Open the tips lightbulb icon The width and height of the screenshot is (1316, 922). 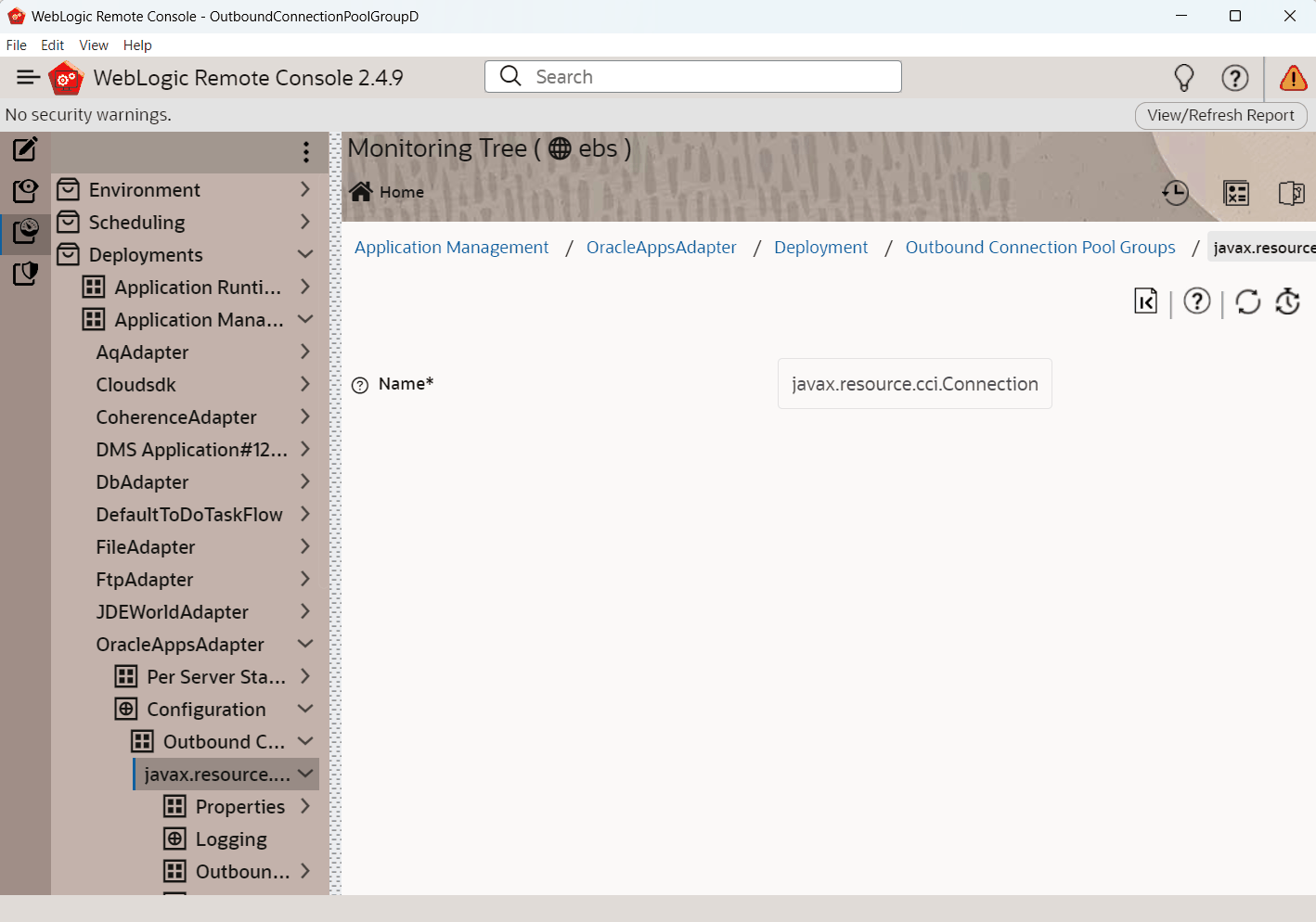point(1184,78)
